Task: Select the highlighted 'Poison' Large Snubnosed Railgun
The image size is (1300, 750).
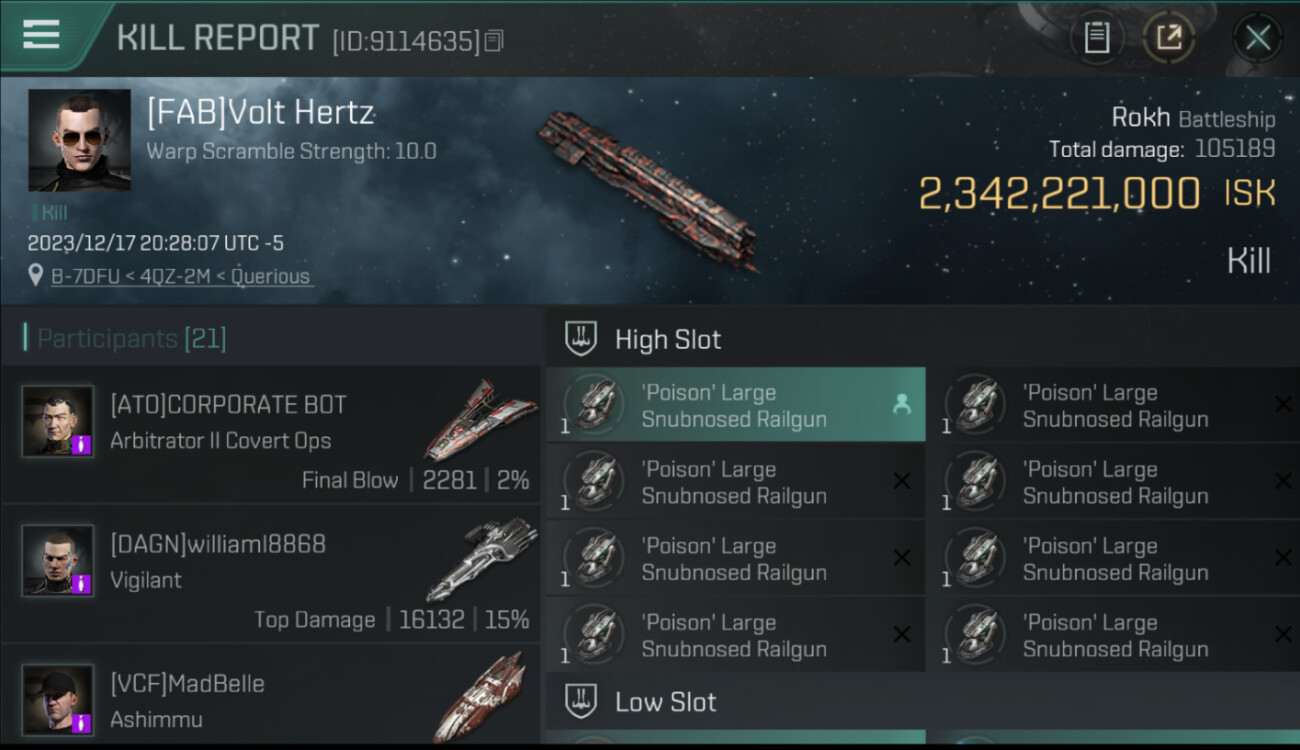Action: [735, 406]
